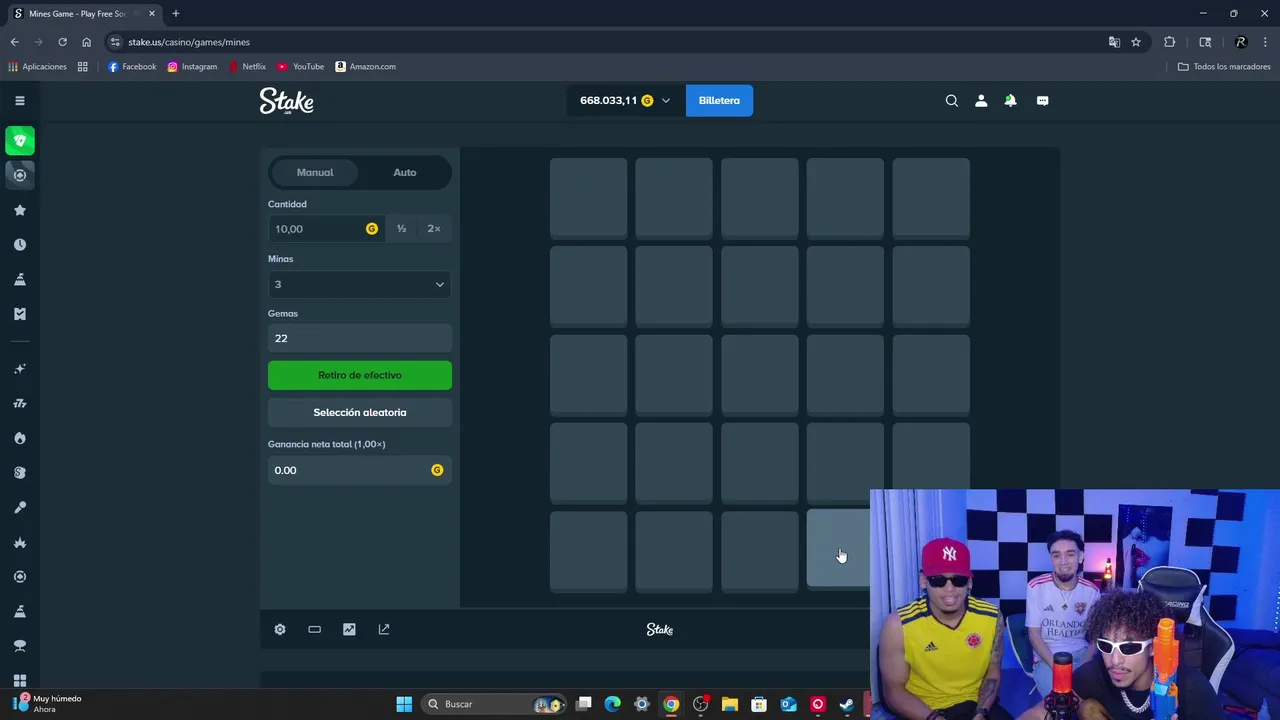Switch to the Manual betting tab
This screenshot has height=720, width=1280.
coord(315,172)
